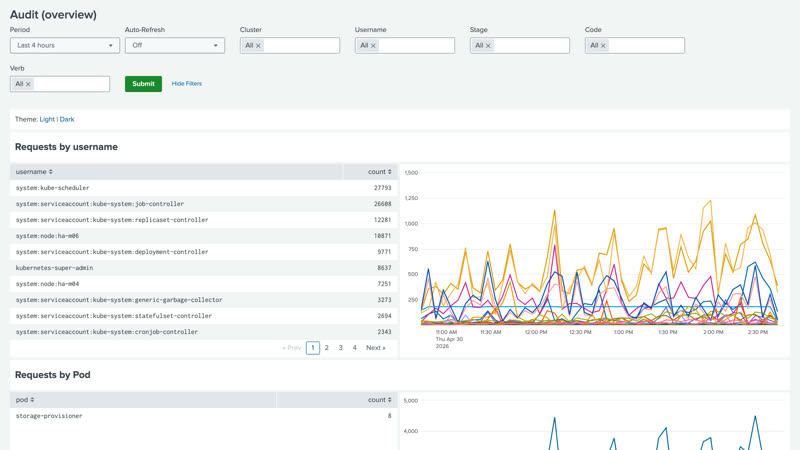Remove the All tag in Cluster filter

(x=258, y=46)
